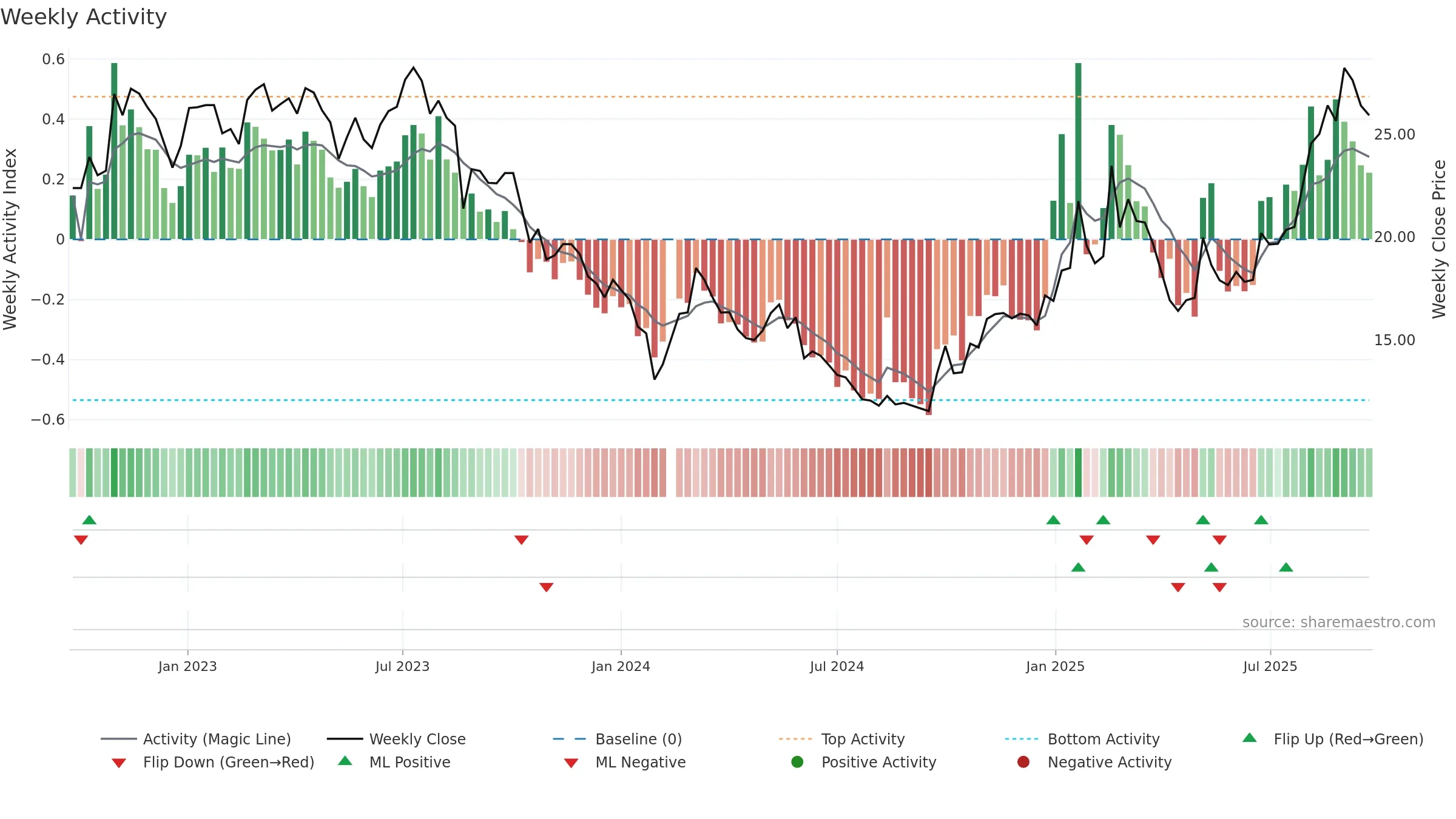Click the cyan dotted Bottom Activity line
Viewport: 1456px width, 819px height.
click(x=721, y=400)
